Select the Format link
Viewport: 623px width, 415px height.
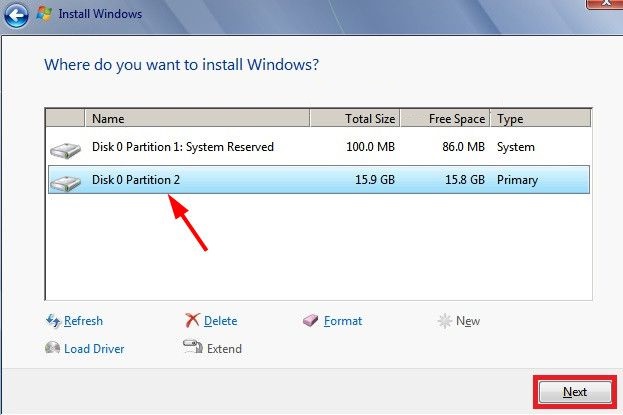click(x=343, y=321)
